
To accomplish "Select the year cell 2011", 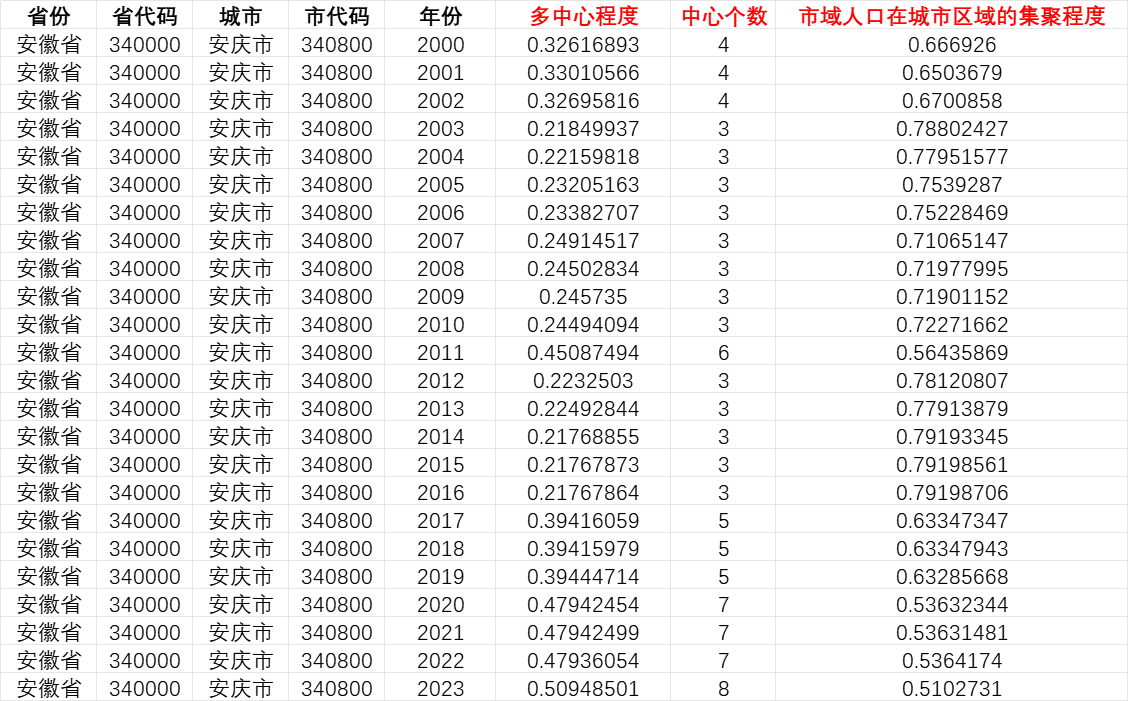I will pos(440,353).
